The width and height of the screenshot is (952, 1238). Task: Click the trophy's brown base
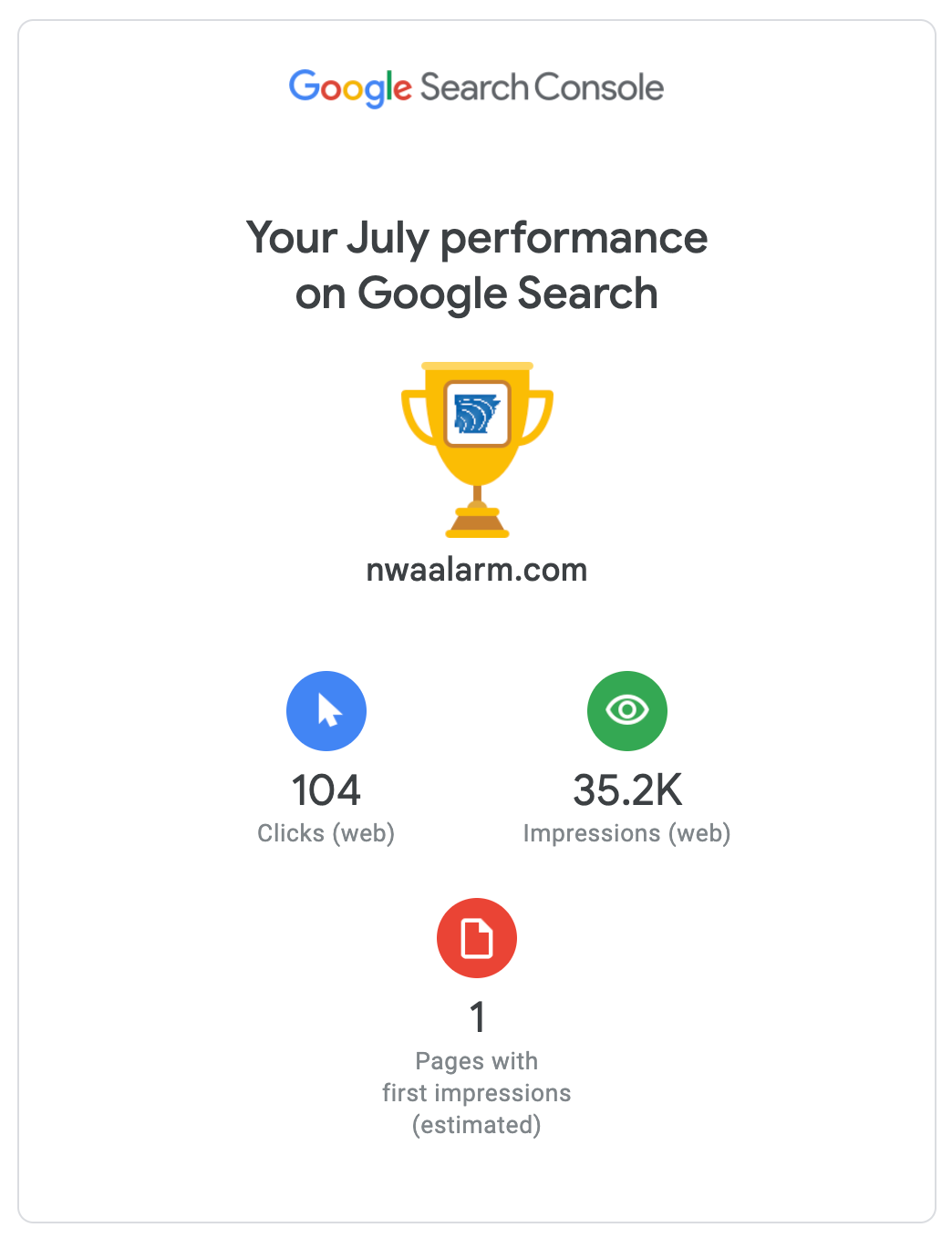[477, 524]
